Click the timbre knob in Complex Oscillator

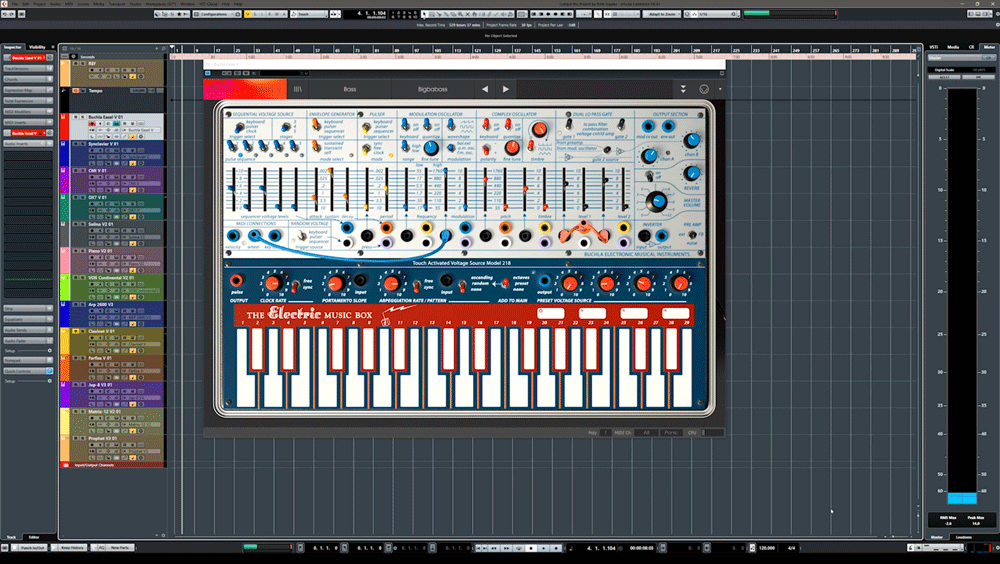539,131
